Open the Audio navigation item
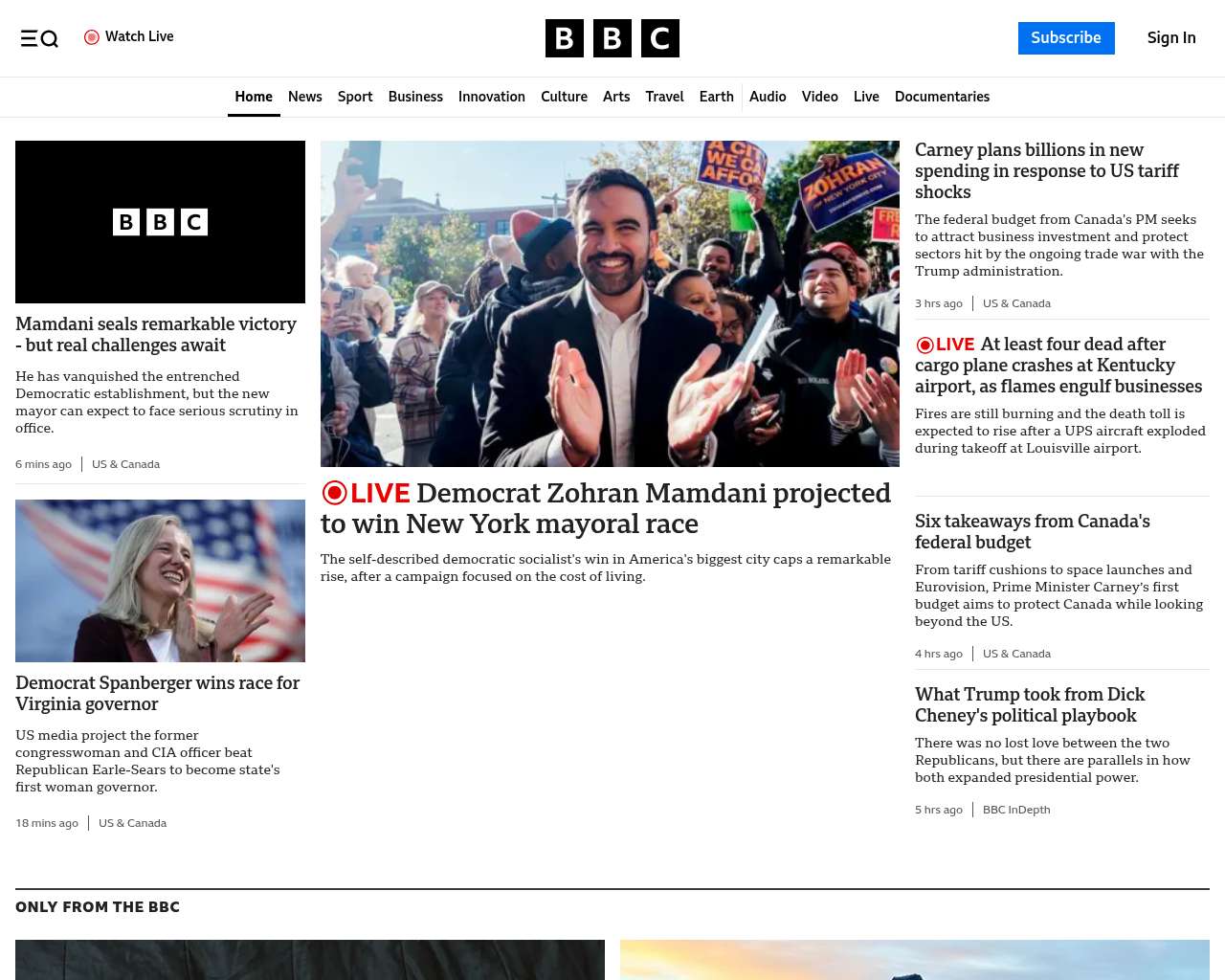This screenshot has width=1225, height=980. point(768,97)
